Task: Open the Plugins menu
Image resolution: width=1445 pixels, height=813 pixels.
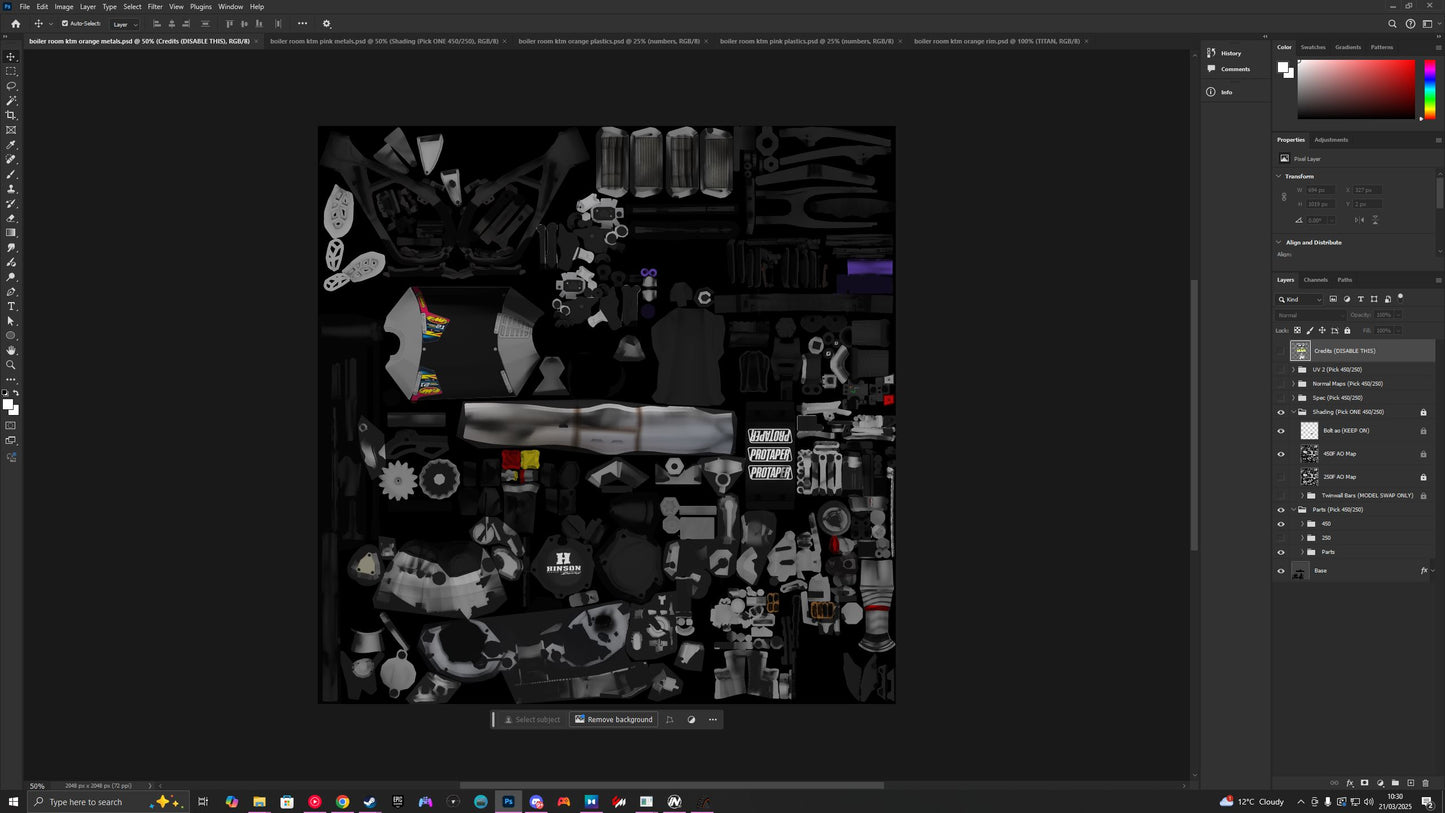Action: pos(201,7)
